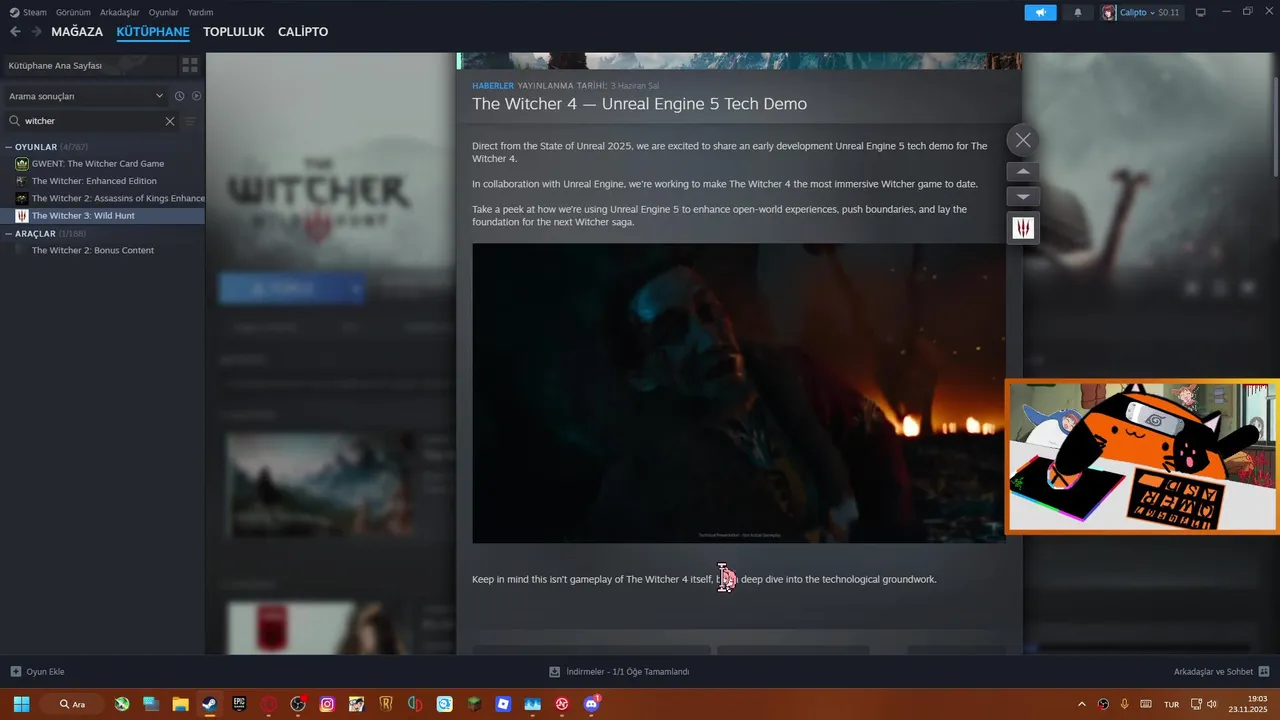The height and width of the screenshot is (720, 1280).
Task: Go to next news item with down arrow
Action: [1022, 197]
